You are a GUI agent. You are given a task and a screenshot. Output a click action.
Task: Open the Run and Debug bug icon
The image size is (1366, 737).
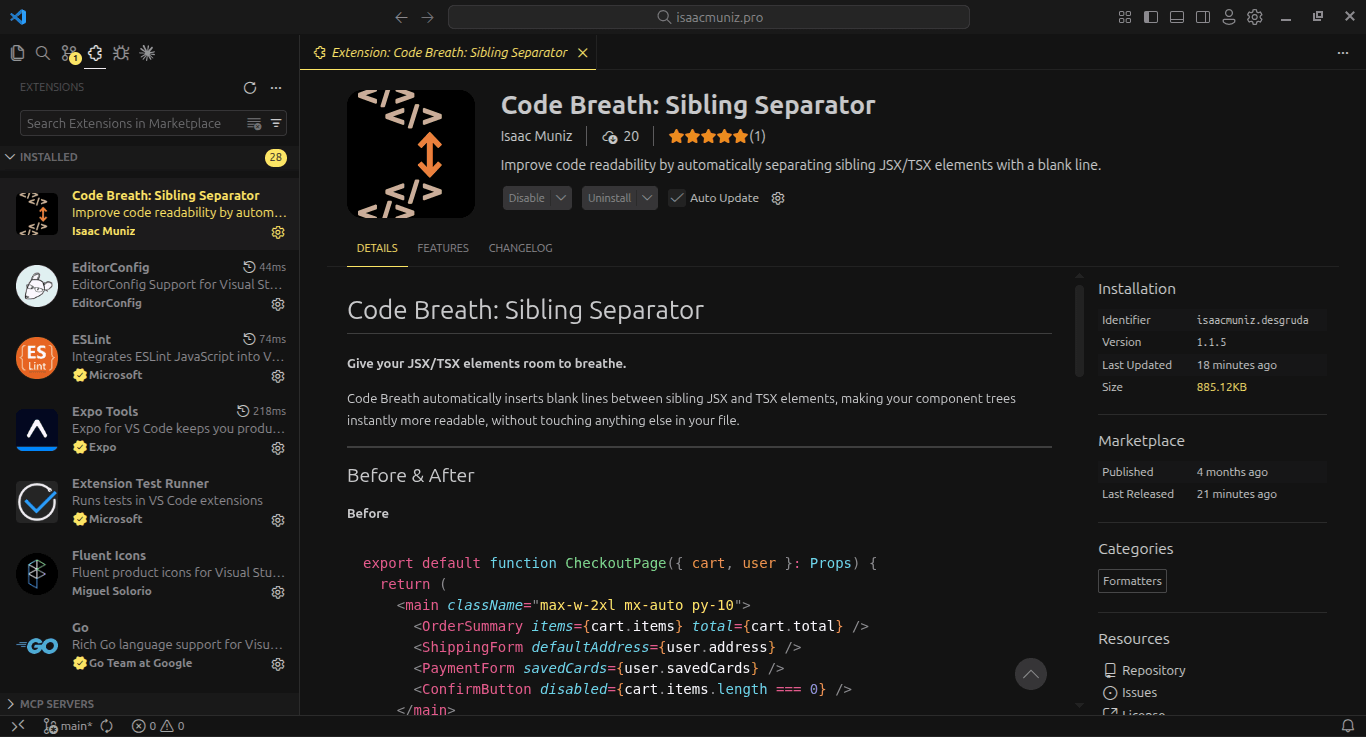pos(121,53)
